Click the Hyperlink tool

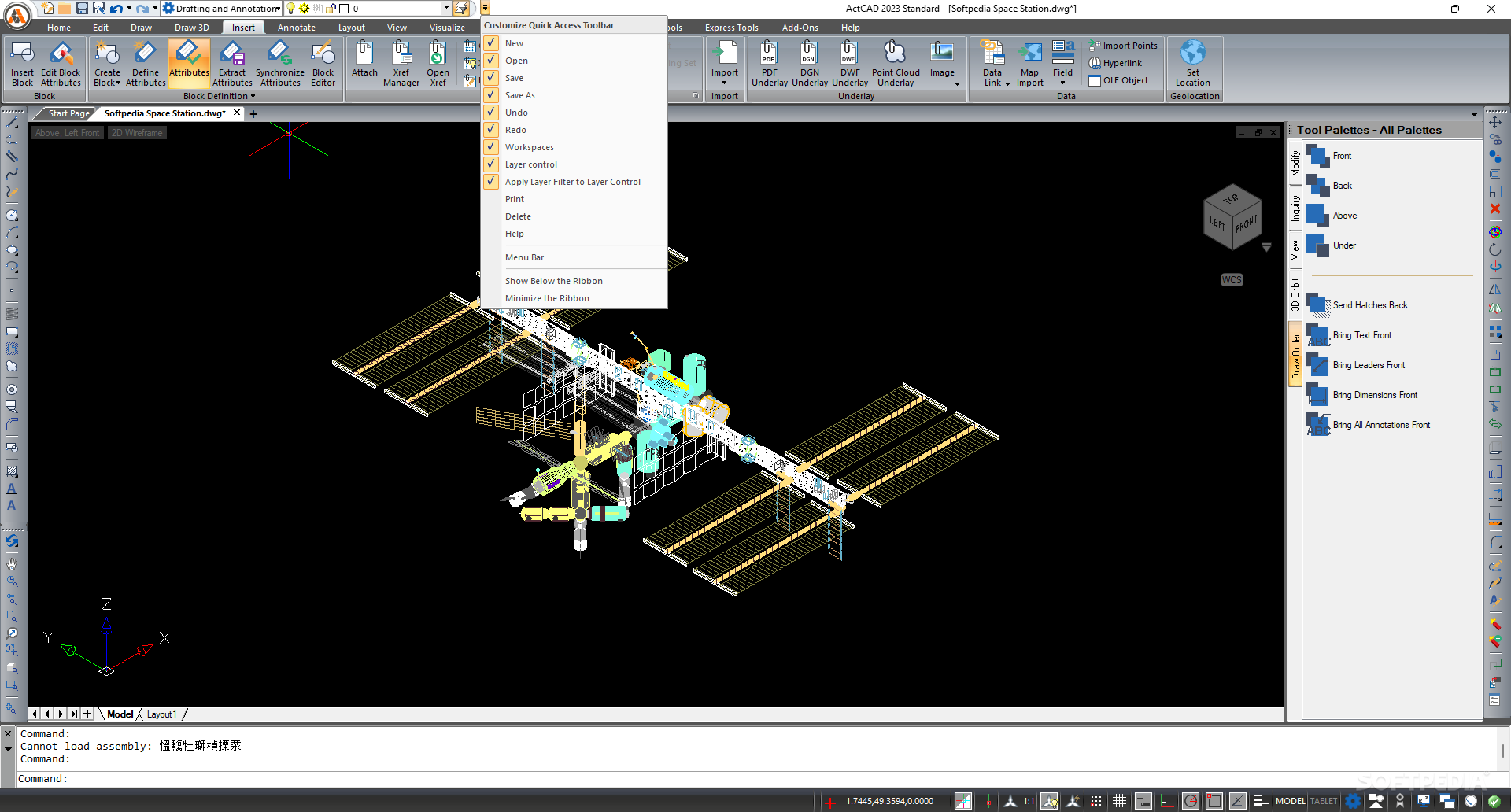(x=1115, y=63)
